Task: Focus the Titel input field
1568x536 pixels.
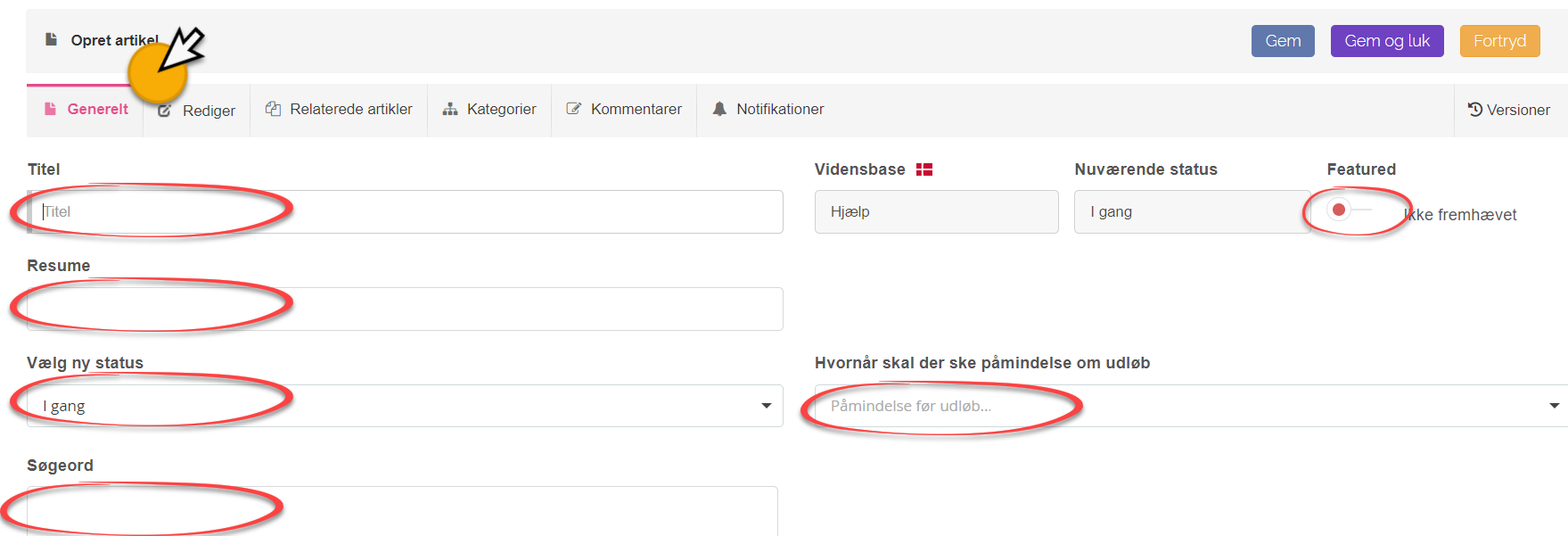Action: click(406, 211)
